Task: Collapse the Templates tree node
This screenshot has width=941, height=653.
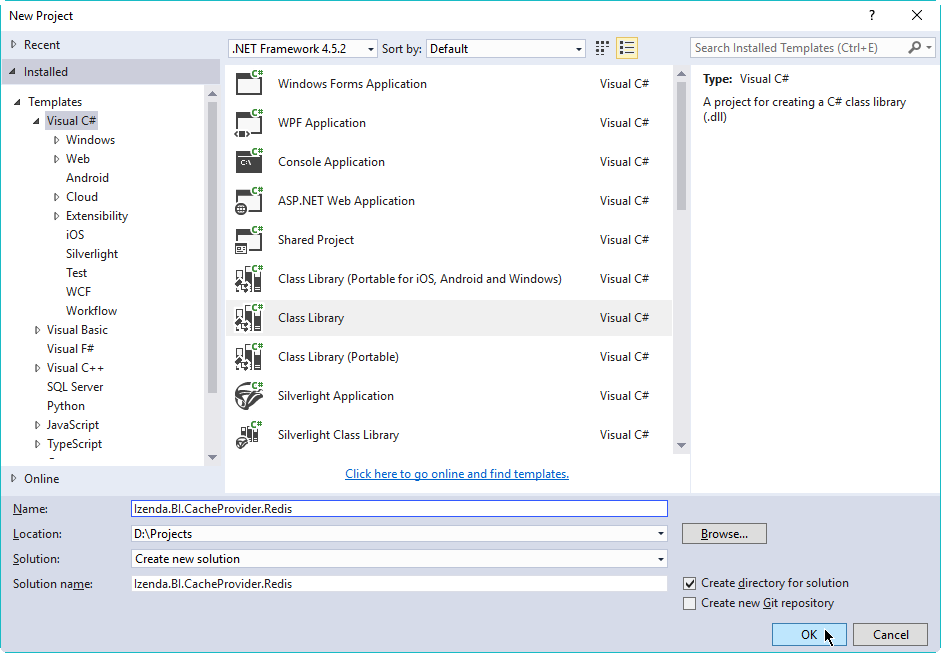Action: [17, 102]
